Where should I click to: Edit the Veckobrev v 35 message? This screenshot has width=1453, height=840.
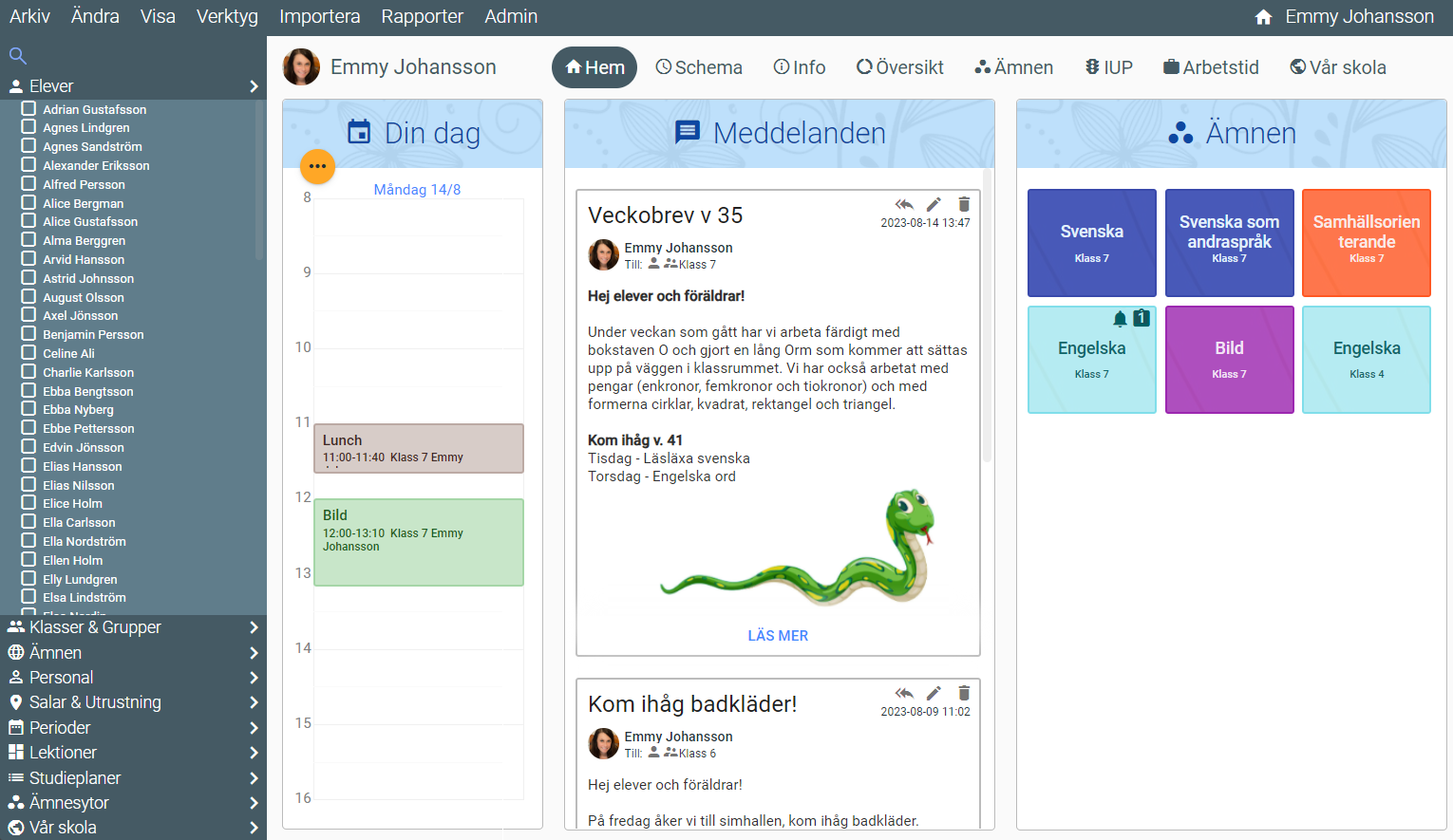[x=934, y=204]
